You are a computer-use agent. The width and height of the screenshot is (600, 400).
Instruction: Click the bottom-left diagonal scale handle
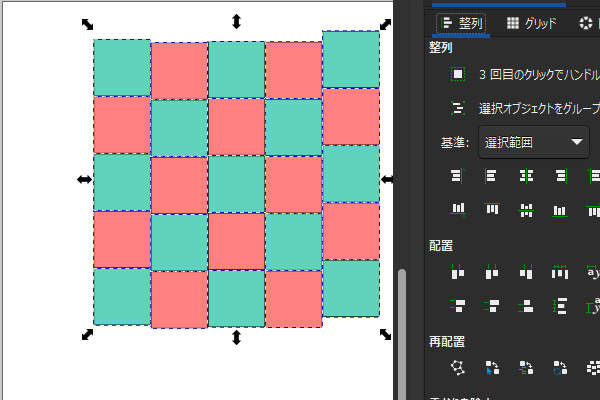click(x=88, y=335)
